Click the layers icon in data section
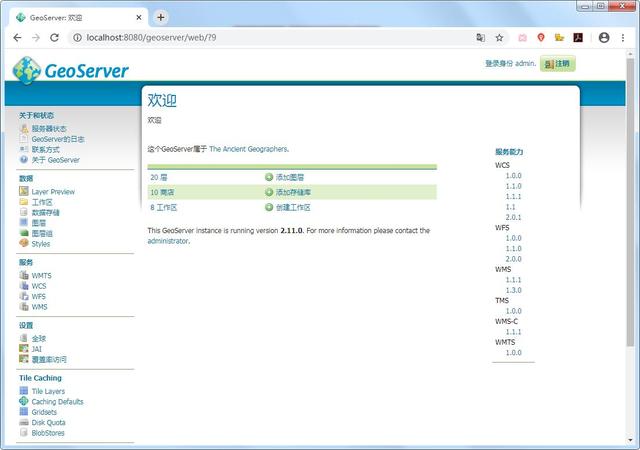This screenshot has width=640, height=450. click(24, 223)
